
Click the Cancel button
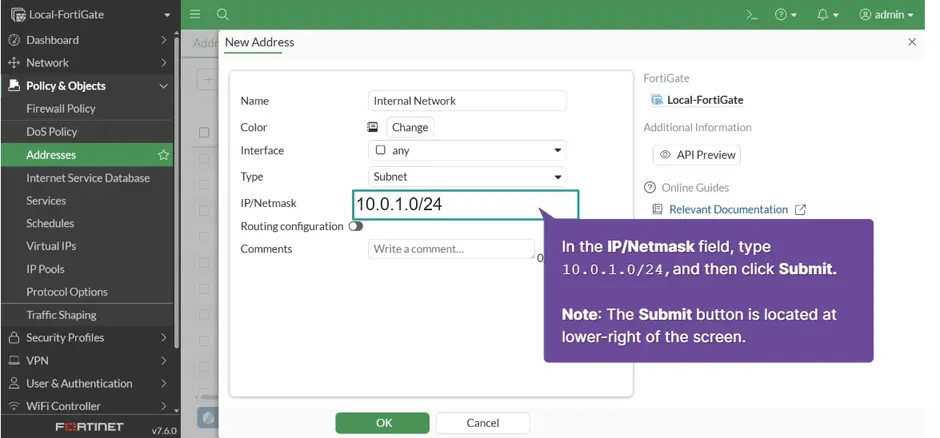pyautogui.click(x=483, y=423)
